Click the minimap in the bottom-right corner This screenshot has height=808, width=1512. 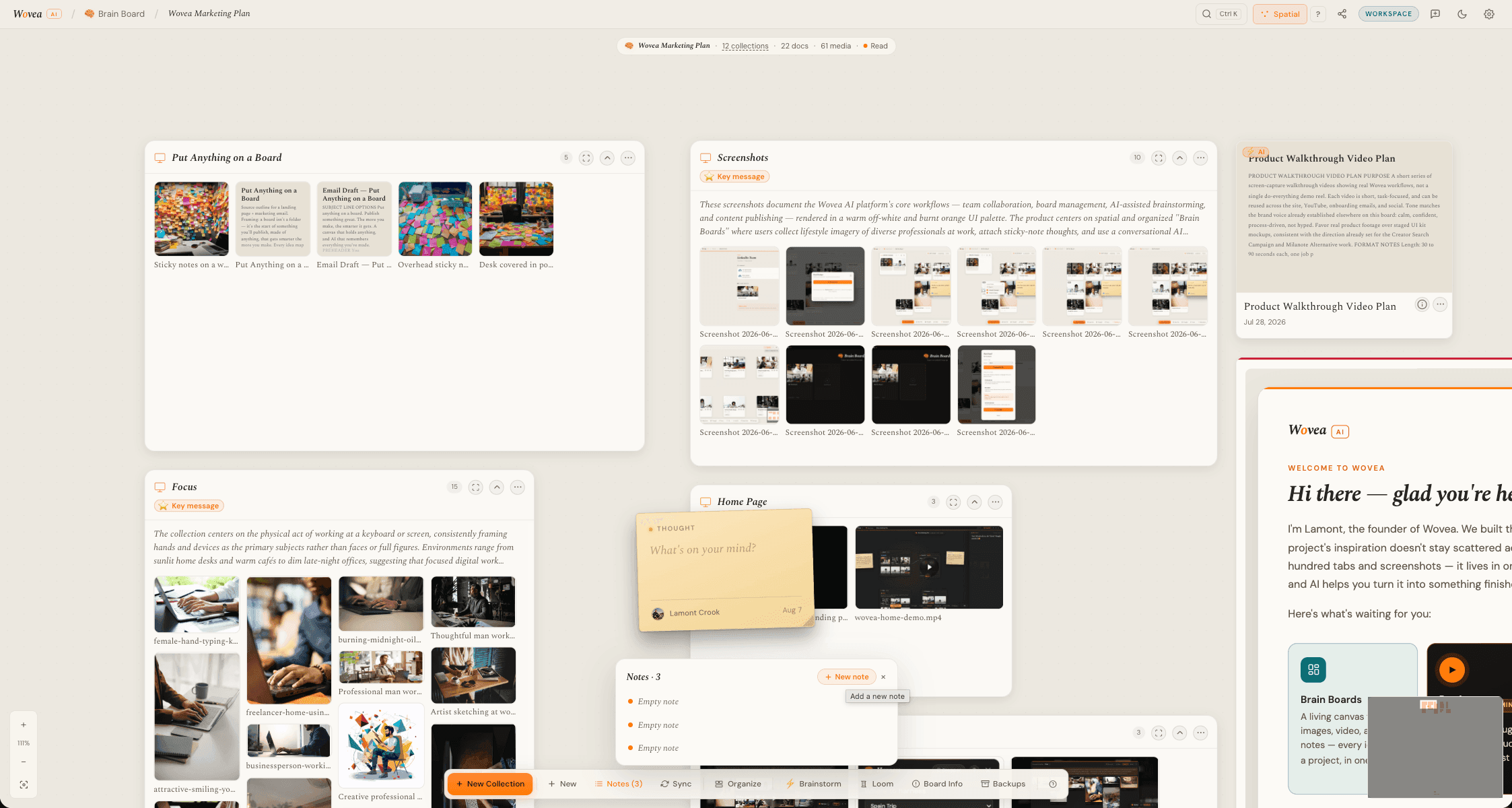(x=1435, y=746)
